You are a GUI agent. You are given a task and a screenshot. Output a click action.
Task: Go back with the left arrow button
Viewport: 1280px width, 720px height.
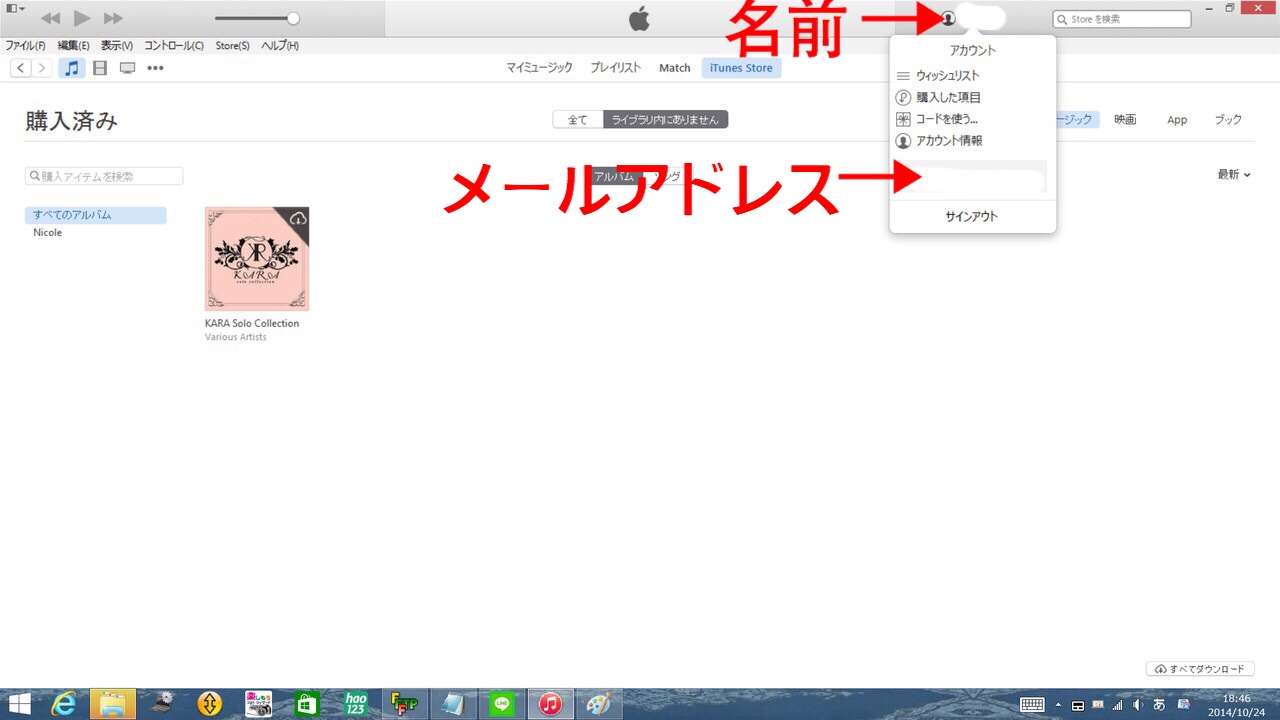pos(20,68)
